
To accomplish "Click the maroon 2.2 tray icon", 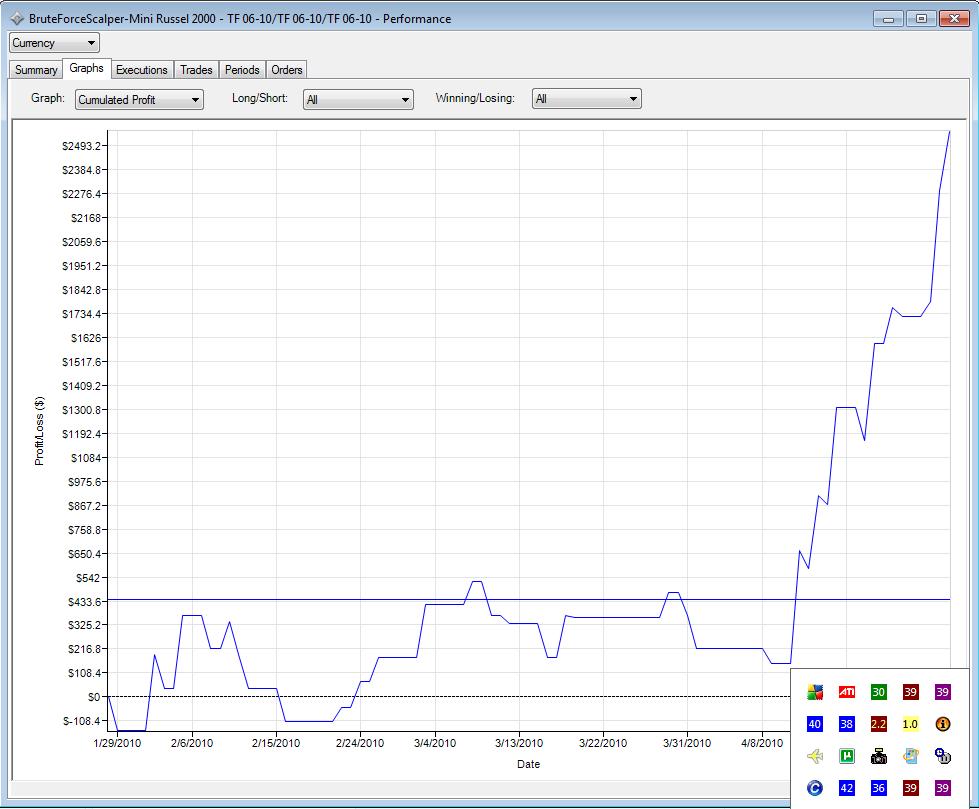I will tap(878, 724).
